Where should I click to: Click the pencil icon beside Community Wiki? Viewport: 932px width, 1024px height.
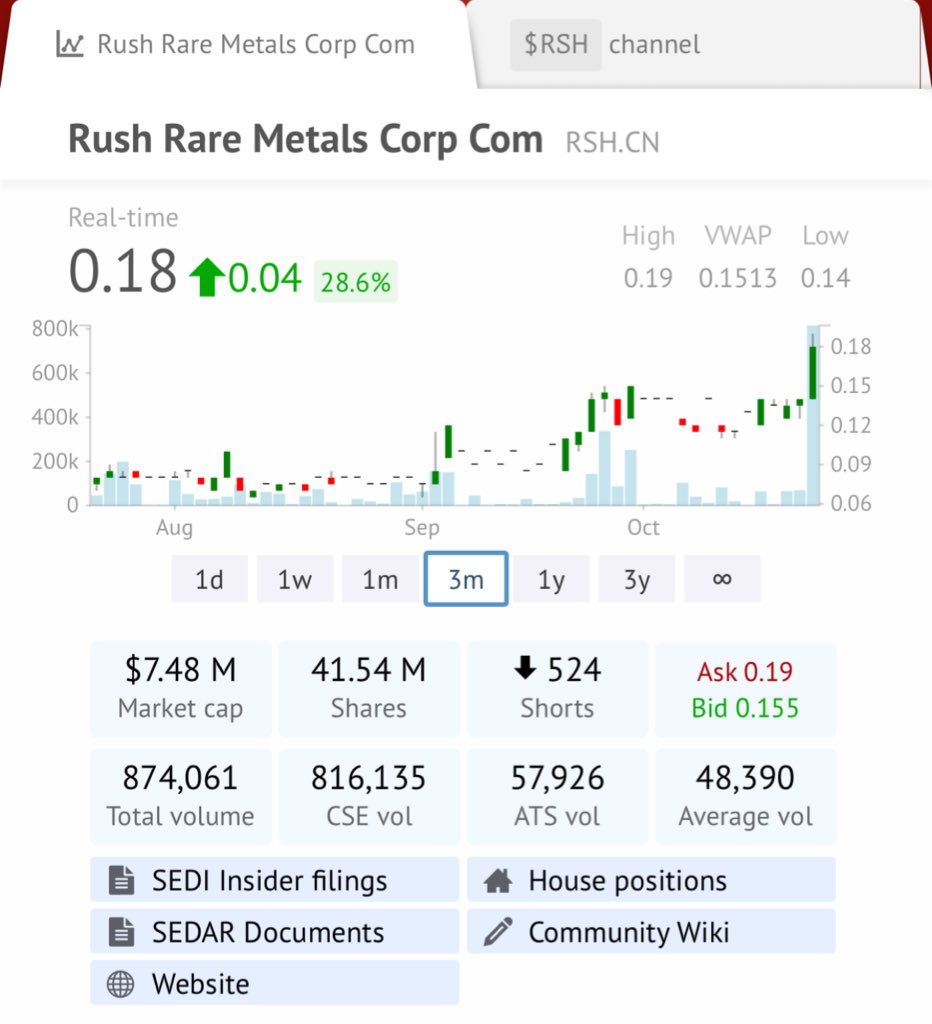[498, 931]
